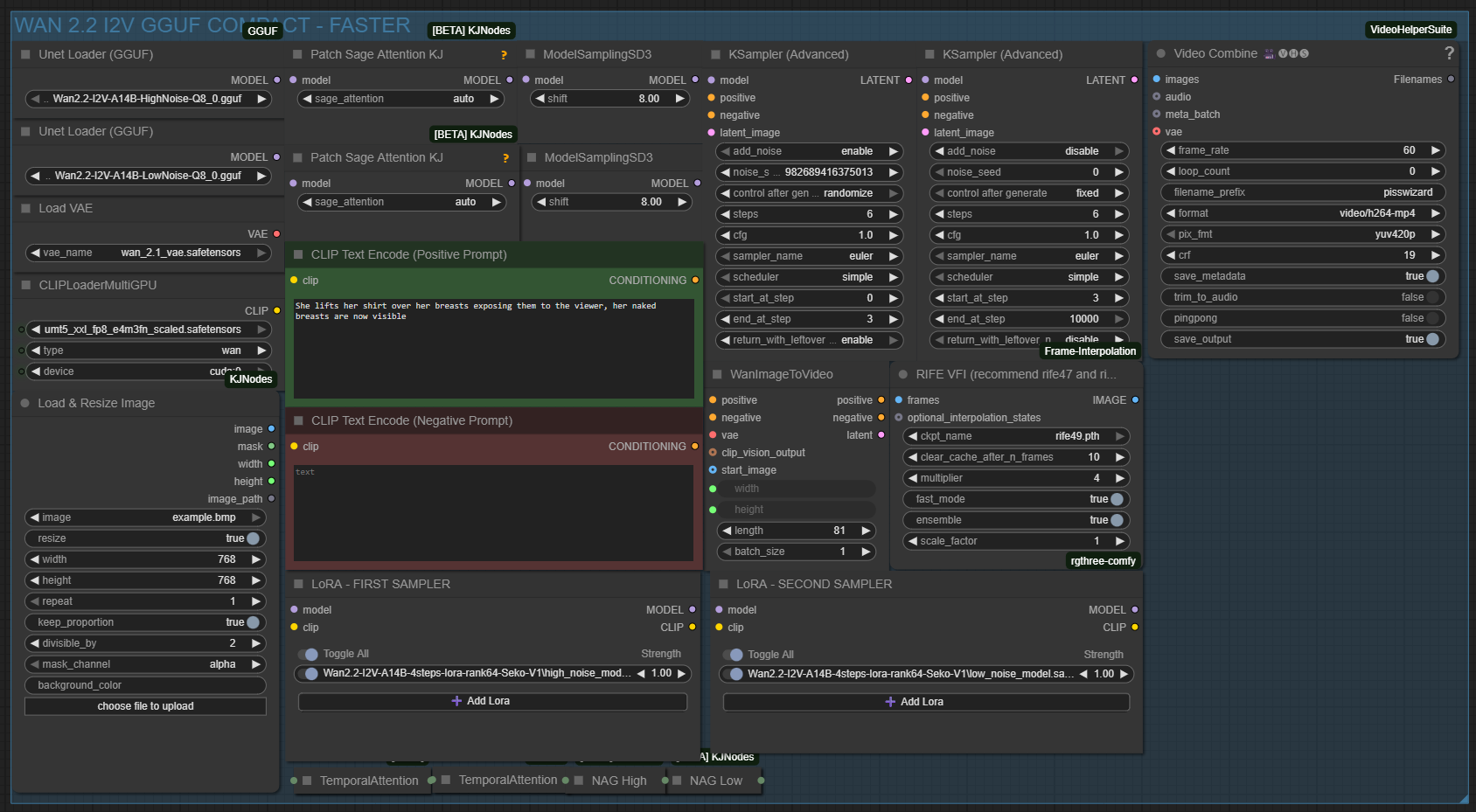Viewport: 1476px width, 812px height.
Task: Collapse the WanImageToVideo node via its title icon
Action: (x=717, y=374)
